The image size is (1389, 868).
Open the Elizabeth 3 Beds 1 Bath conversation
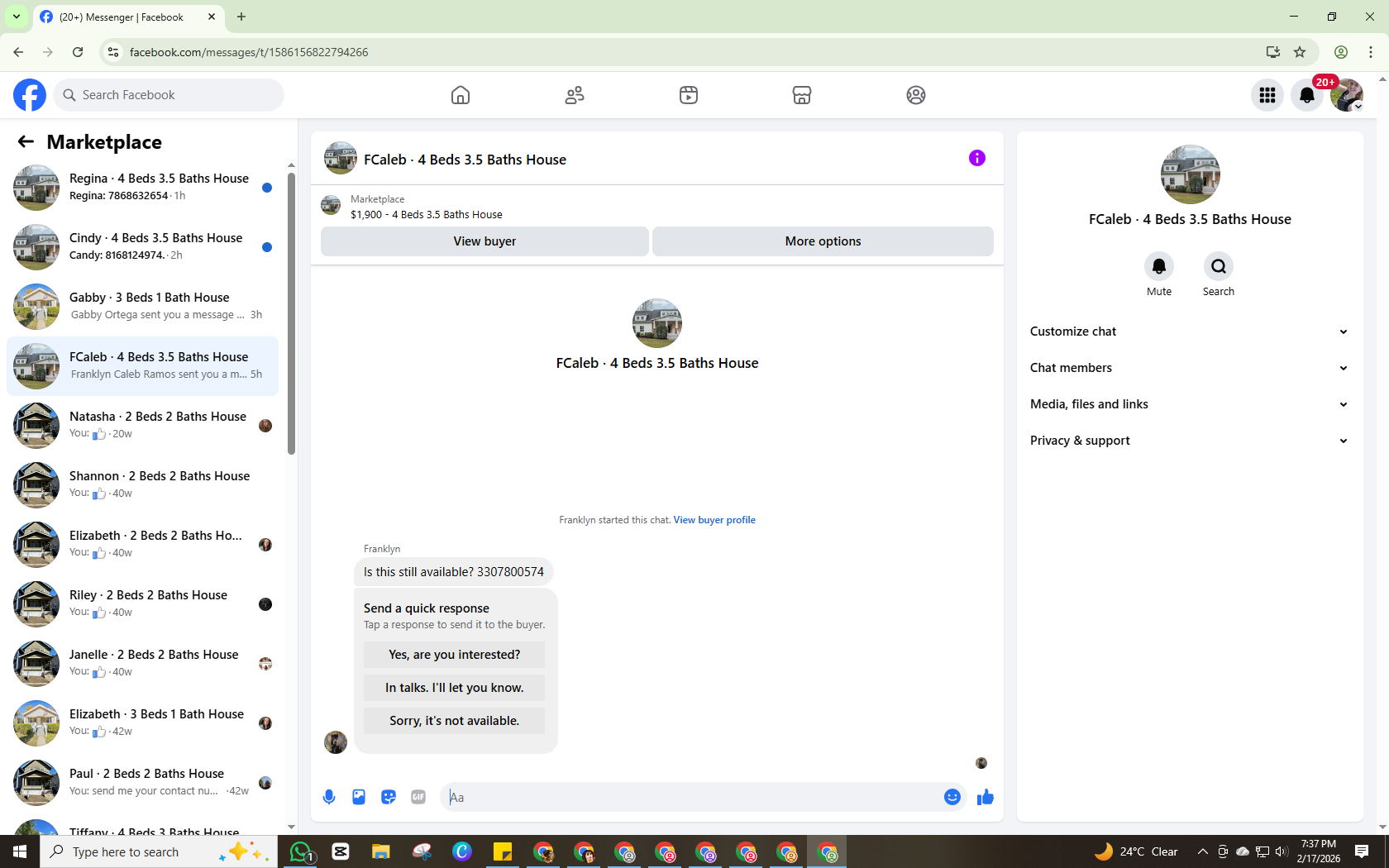pyautogui.click(x=143, y=723)
